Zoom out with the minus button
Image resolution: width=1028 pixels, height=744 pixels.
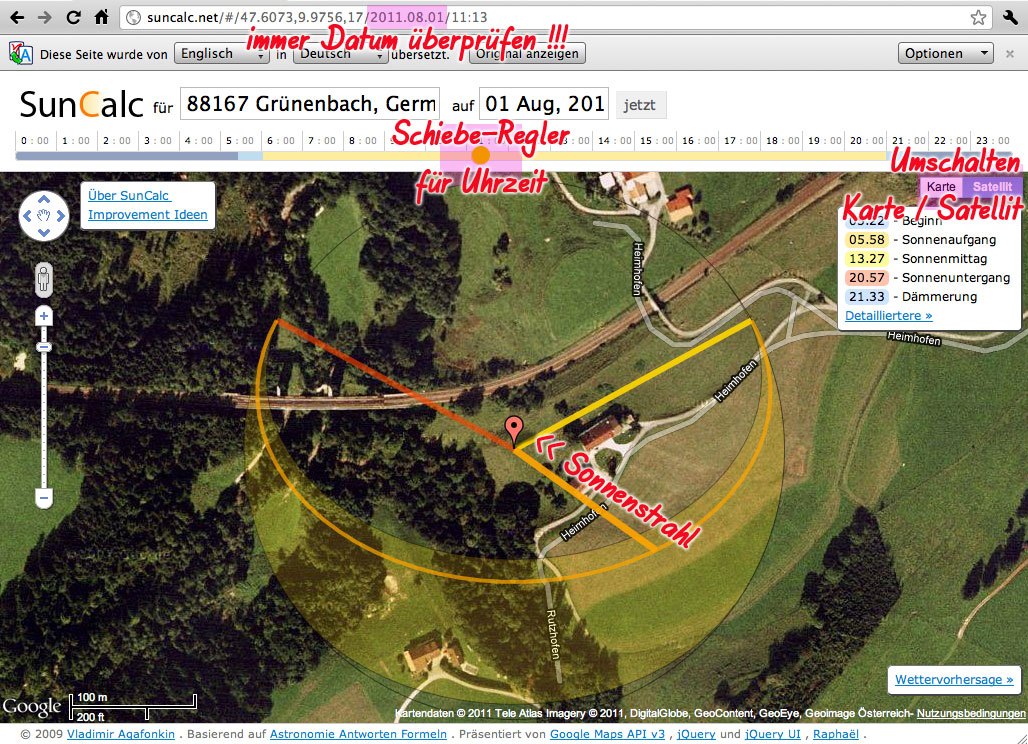[x=44, y=498]
